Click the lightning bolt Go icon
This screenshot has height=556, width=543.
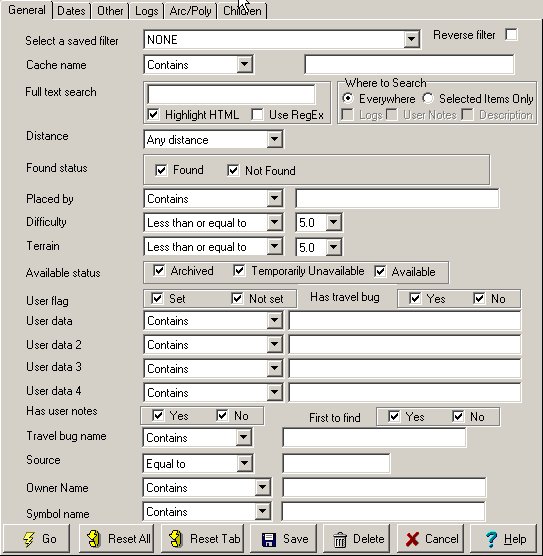click(29, 539)
